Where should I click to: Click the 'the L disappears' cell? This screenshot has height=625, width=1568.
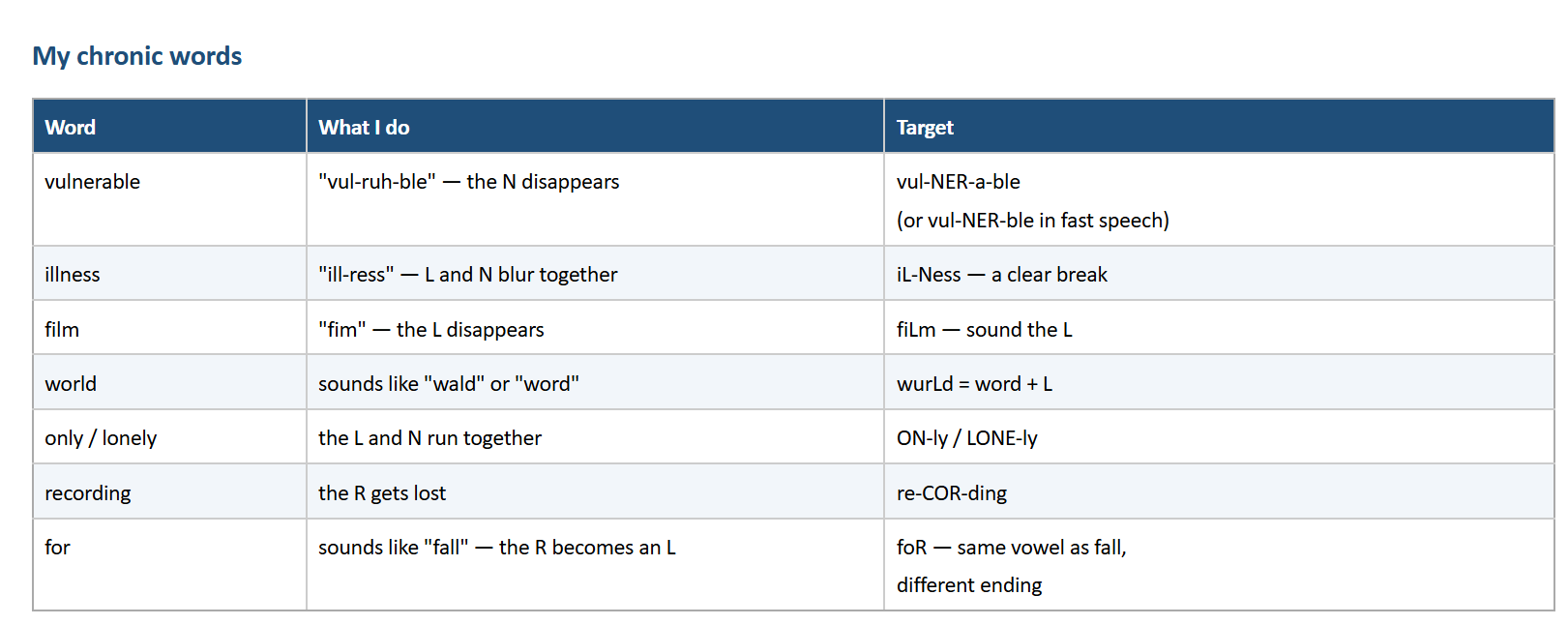[x=595, y=329]
